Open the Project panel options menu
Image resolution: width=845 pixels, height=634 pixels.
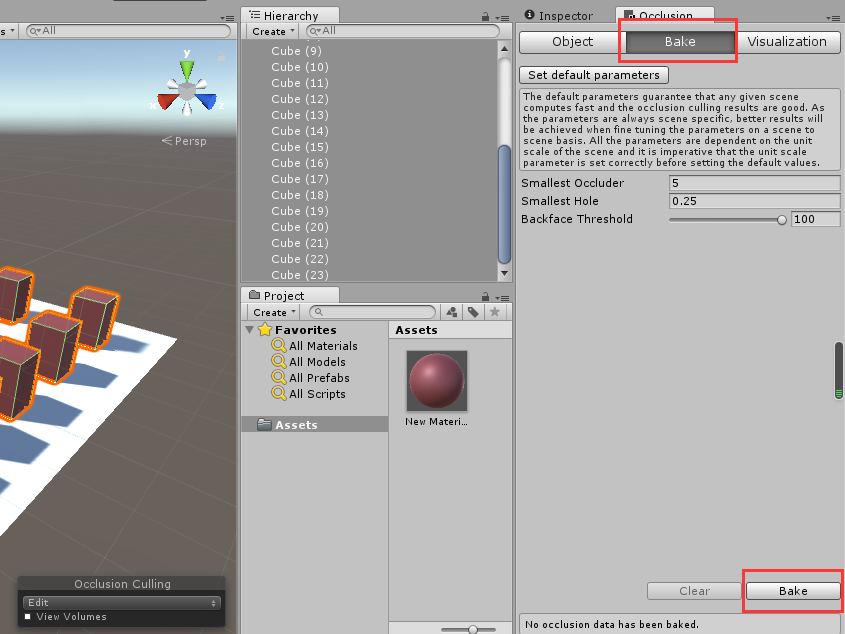[x=502, y=298]
